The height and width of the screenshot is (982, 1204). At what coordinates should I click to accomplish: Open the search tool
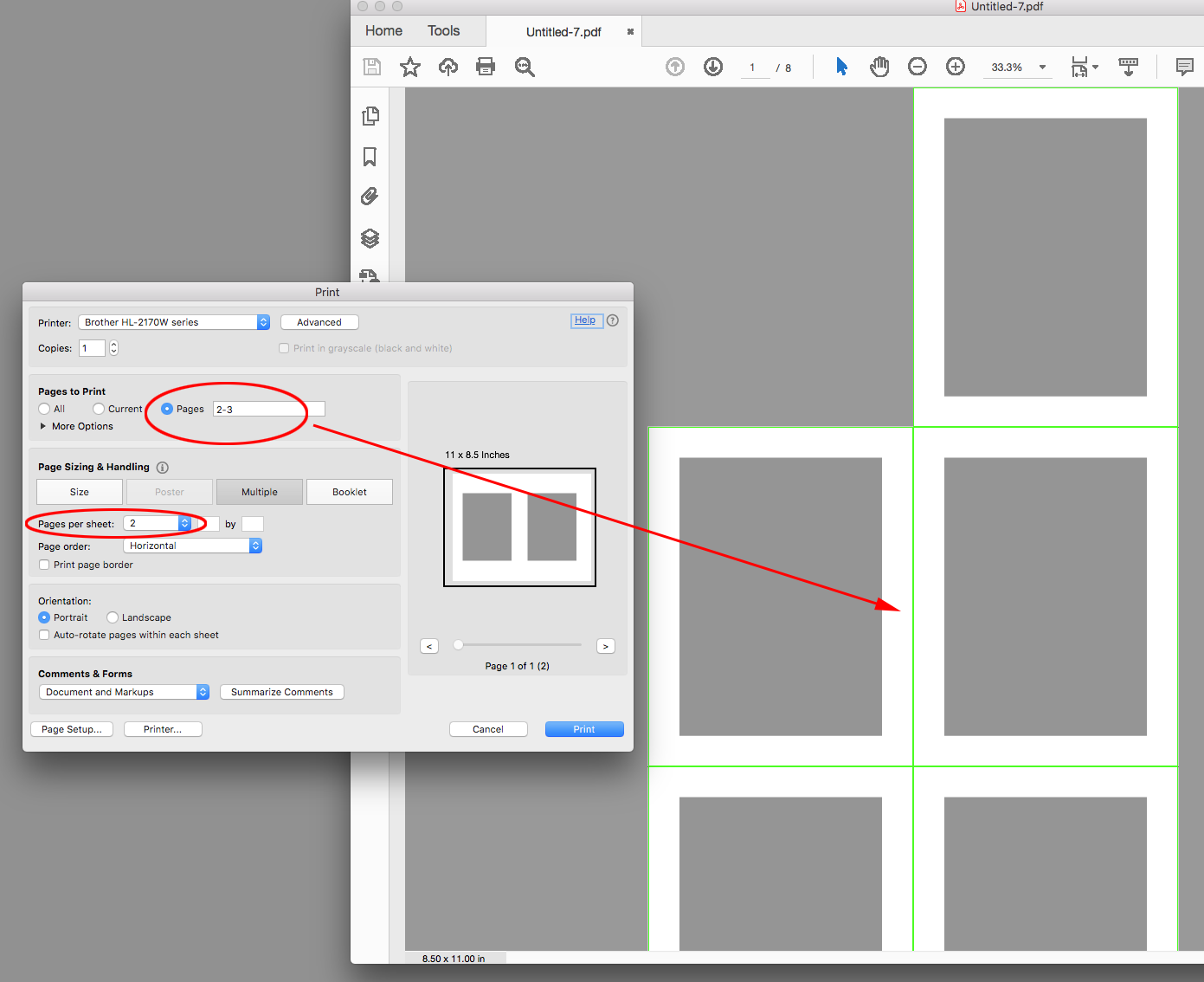(x=524, y=66)
